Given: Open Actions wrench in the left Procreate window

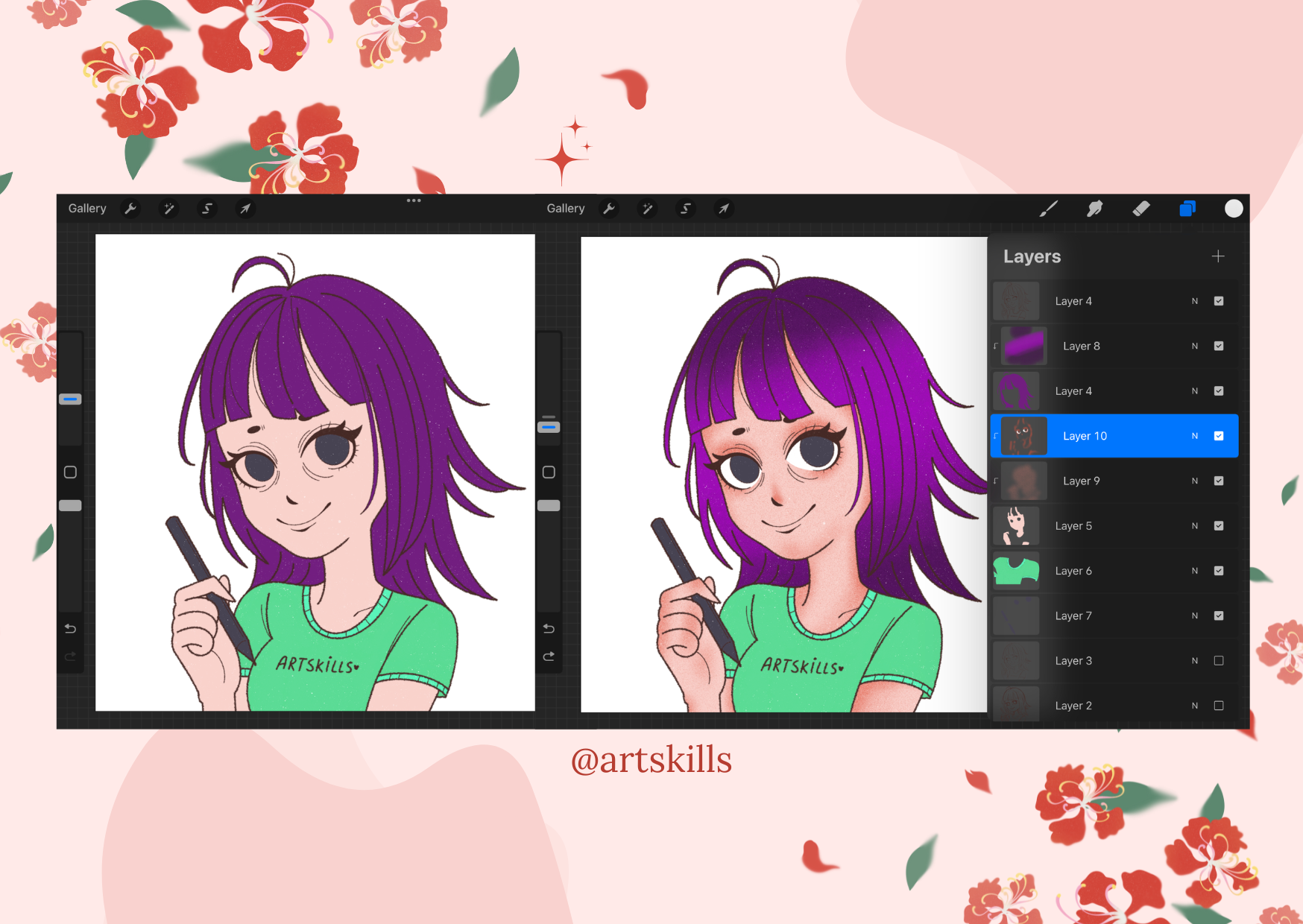Looking at the screenshot, I should click(x=130, y=209).
